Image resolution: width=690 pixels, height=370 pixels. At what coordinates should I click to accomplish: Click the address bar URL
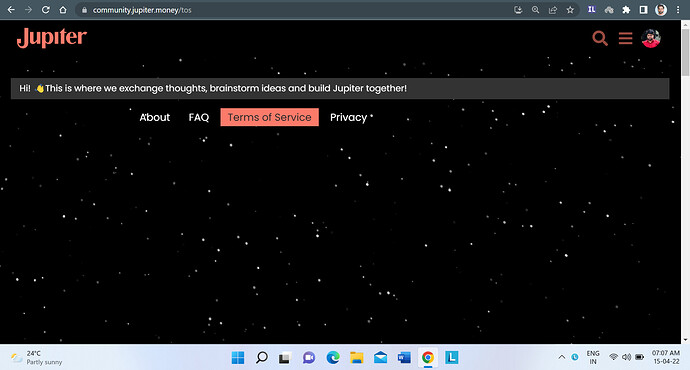pyautogui.click(x=142, y=10)
